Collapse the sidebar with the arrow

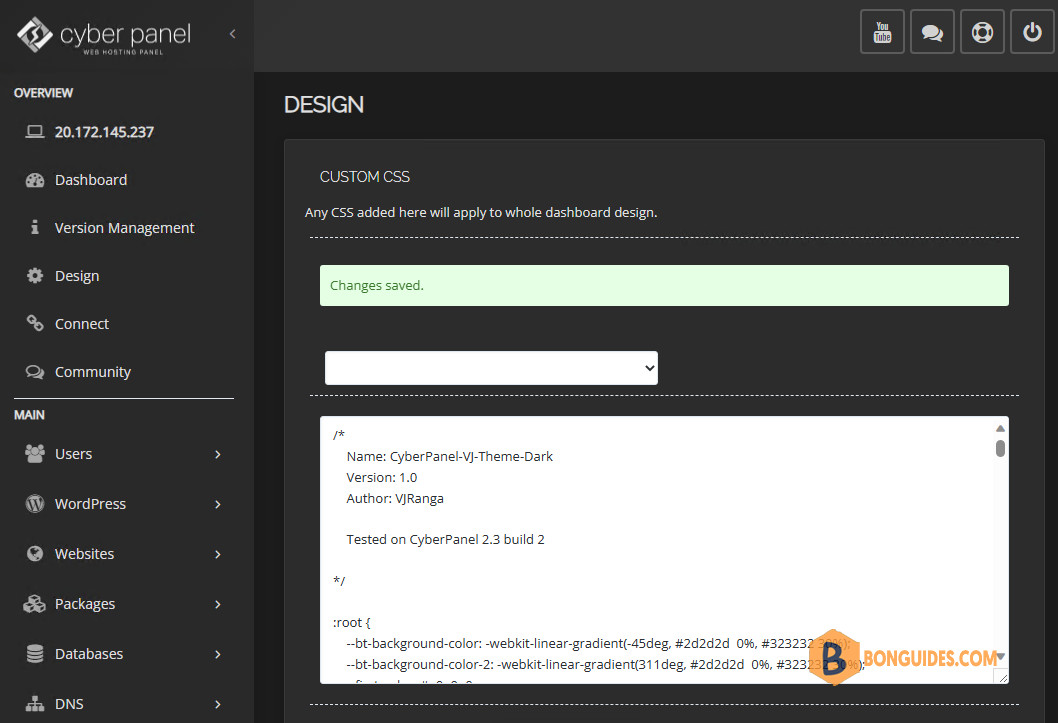pyautogui.click(x=232, y=34)
